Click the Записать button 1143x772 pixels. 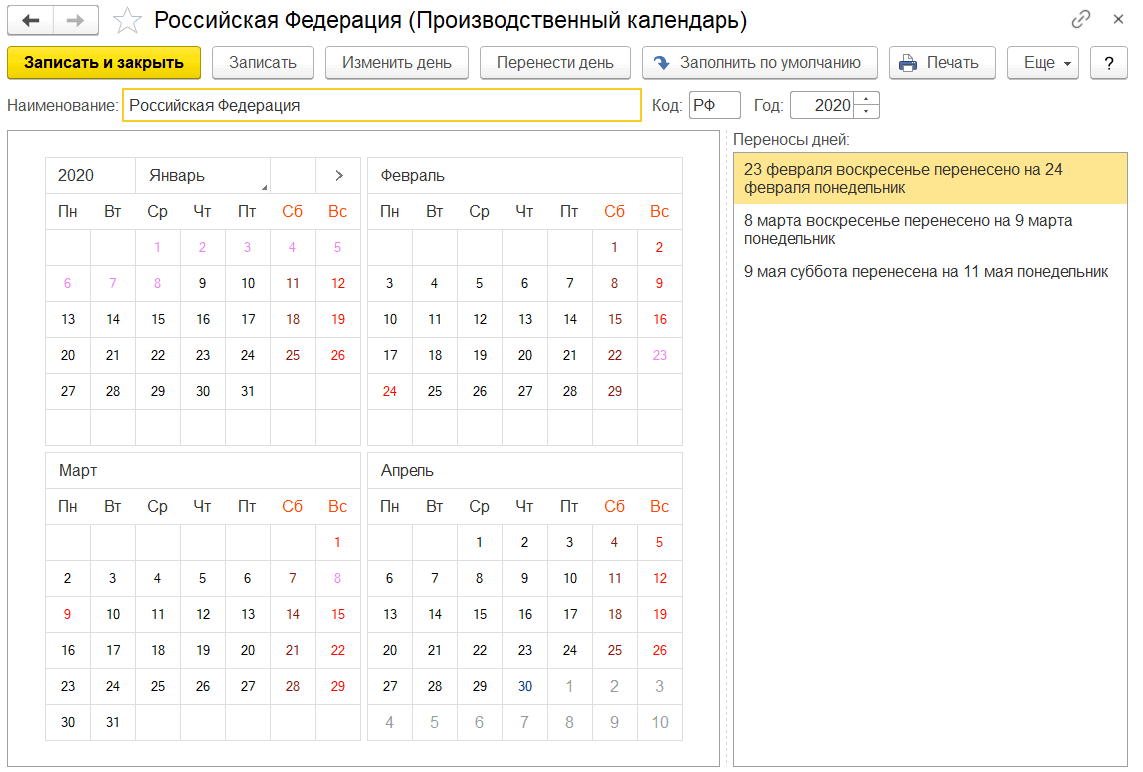coord(263,62)
